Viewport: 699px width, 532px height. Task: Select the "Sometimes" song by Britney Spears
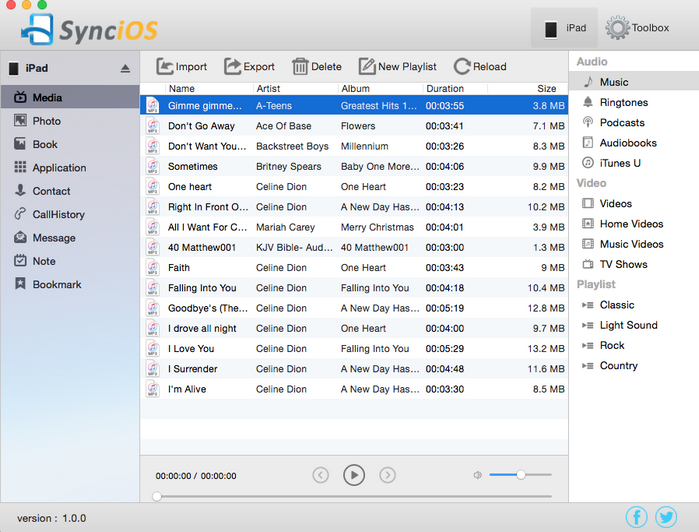click(x=354, y=166)
